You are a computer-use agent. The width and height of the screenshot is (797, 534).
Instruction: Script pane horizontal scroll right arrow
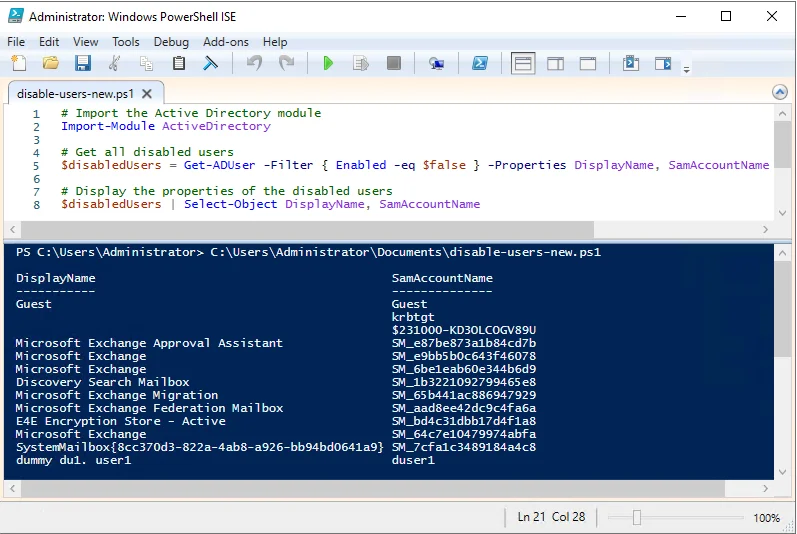click(x=765, y=229)
